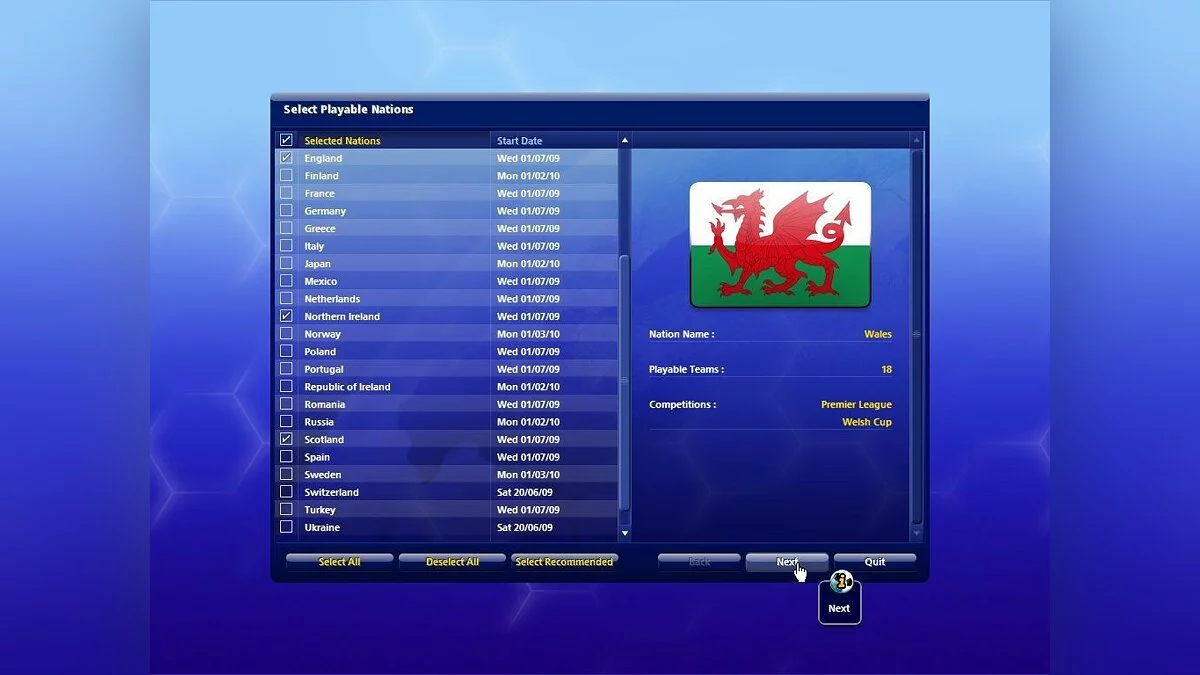Viewport: 1200px width, 675px height.
Task: Select the Japan nation name
Action: point(317,264)
